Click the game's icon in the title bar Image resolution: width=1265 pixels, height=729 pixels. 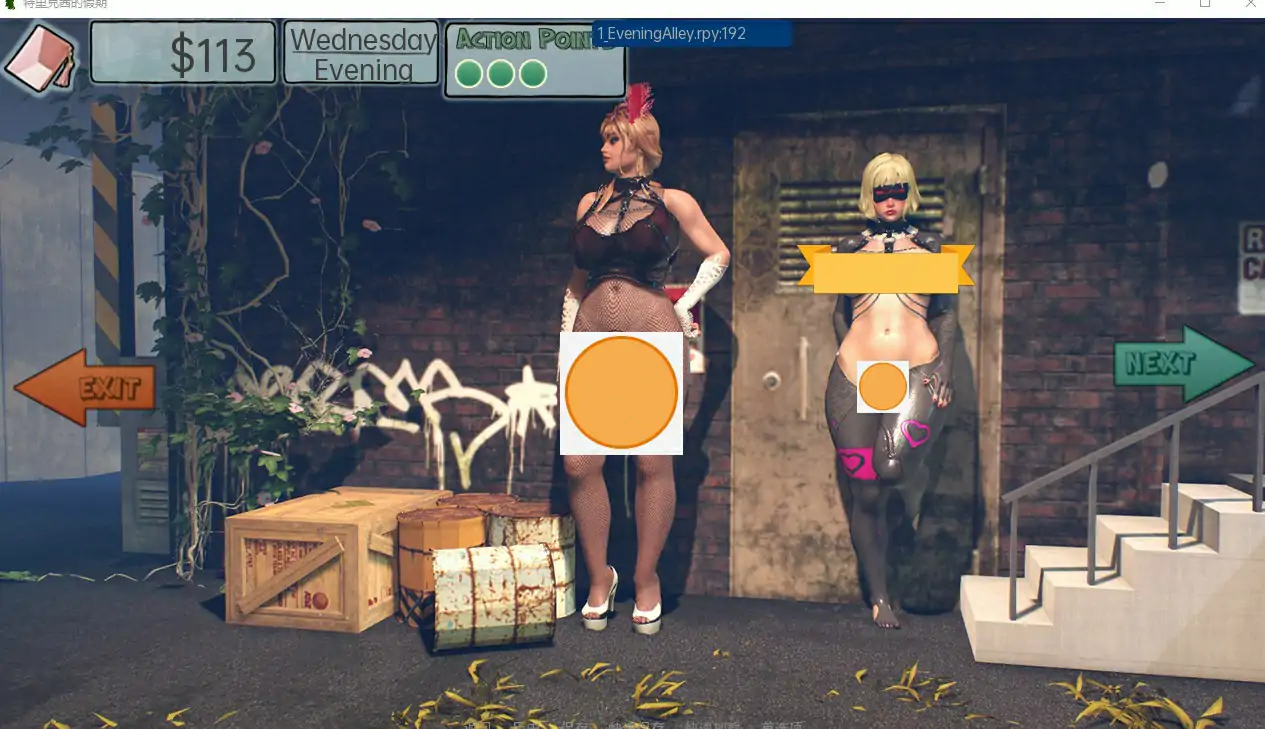tap(10, 5)
